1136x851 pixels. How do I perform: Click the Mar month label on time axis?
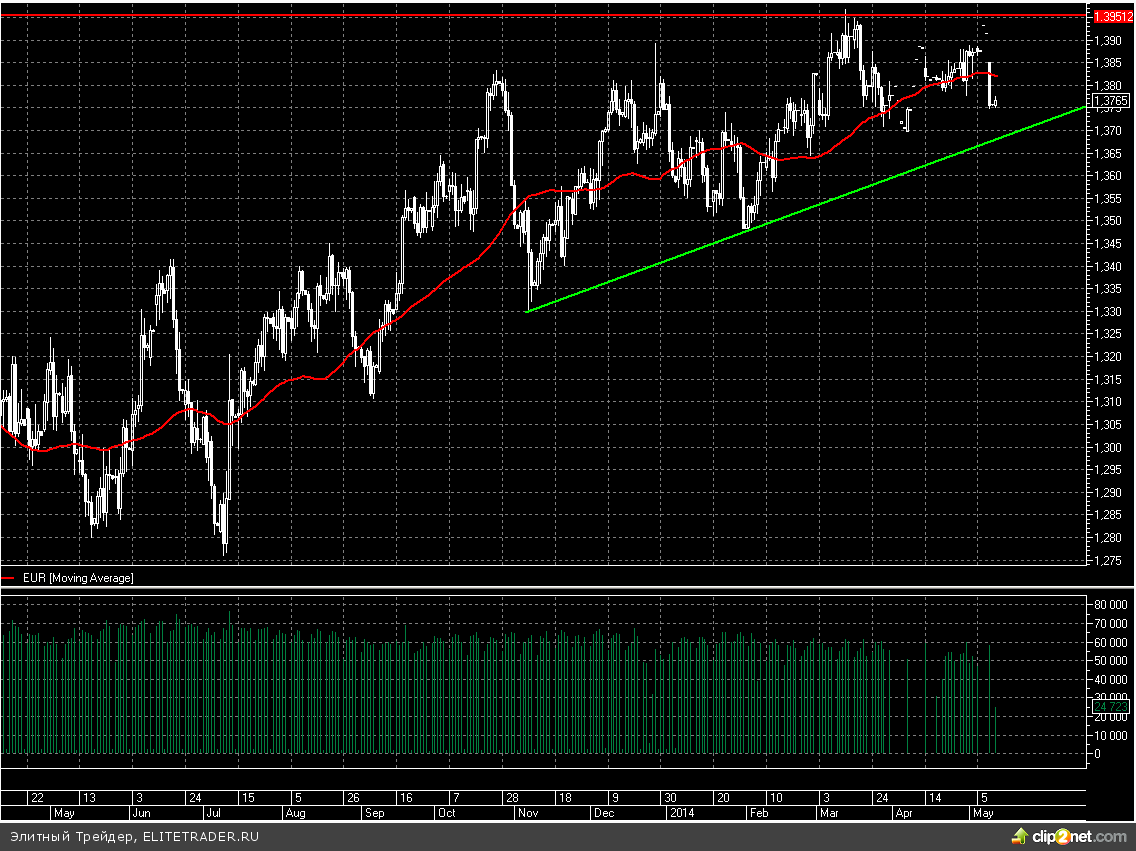tap(830, 813)
